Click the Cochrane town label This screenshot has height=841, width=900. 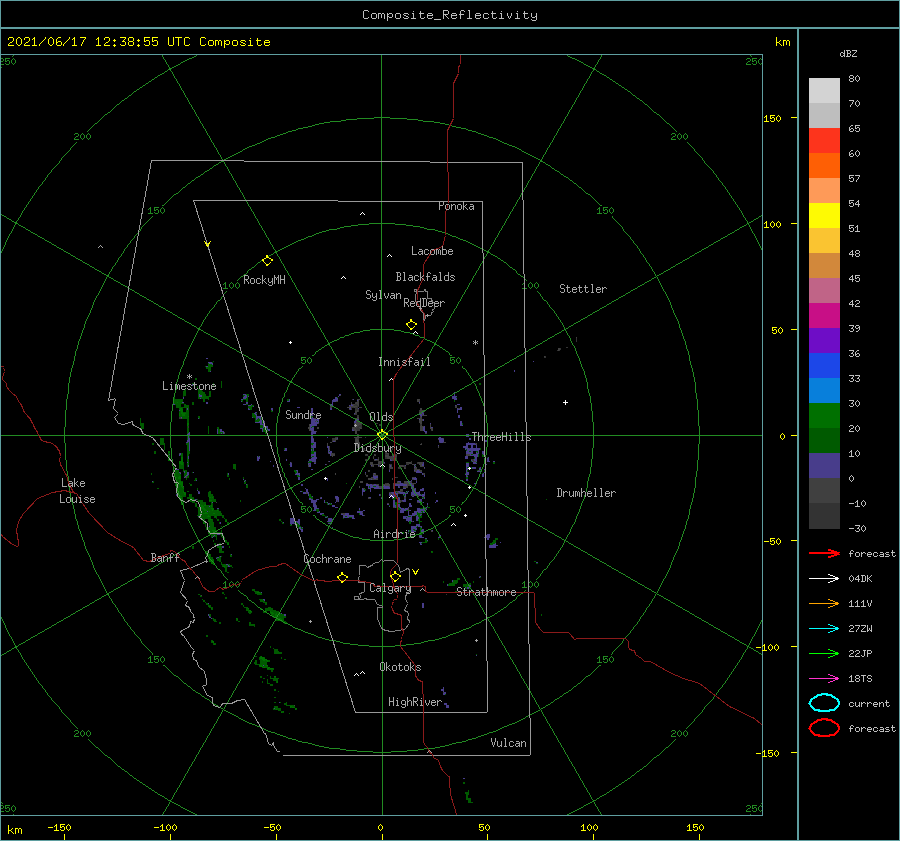[327, 559]
